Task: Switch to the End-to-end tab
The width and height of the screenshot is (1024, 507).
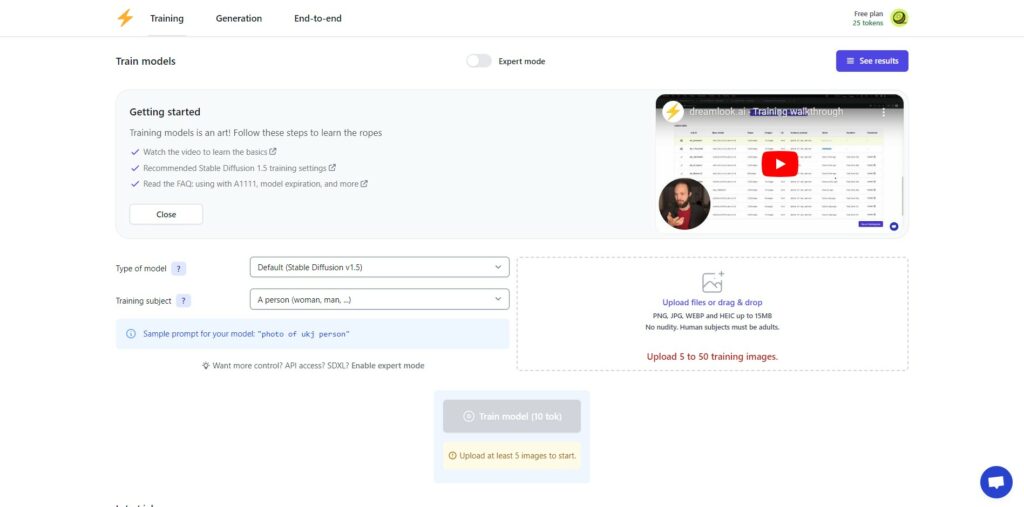Action: coord(317,18)
